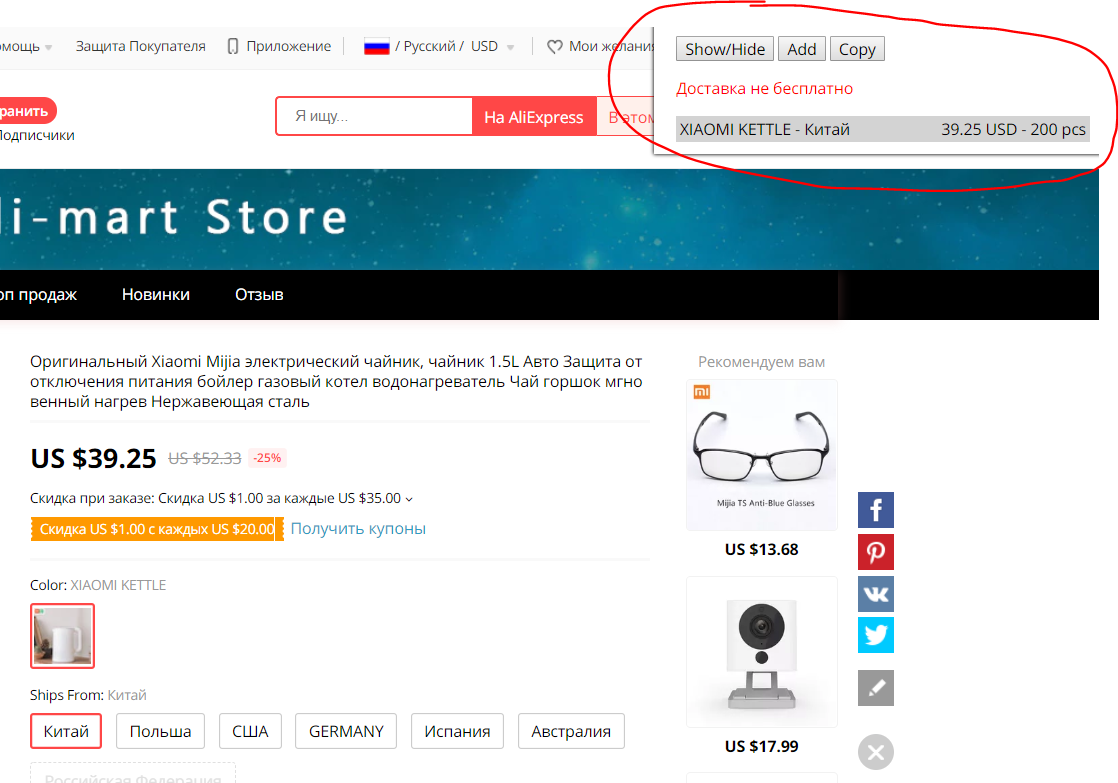Open the Топ продаж store tab
Image resolution: width=1118 pixels, height=783 pixels.
[x=37, y=295]
